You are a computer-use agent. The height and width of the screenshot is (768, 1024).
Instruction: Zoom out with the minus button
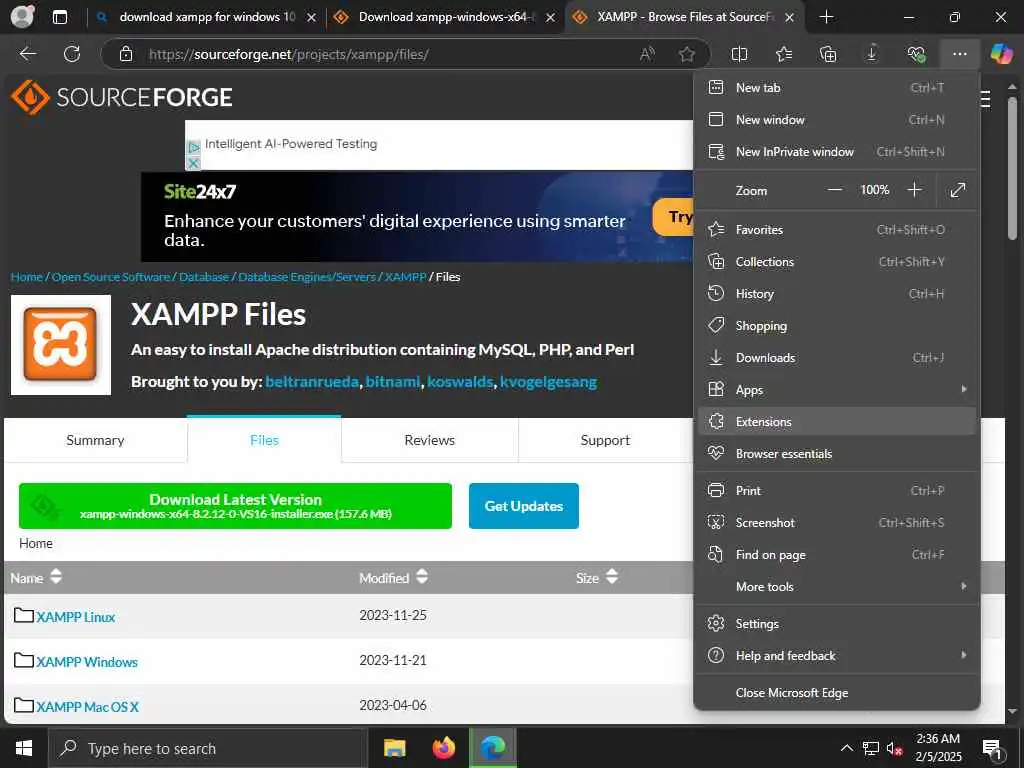point(835,190)
